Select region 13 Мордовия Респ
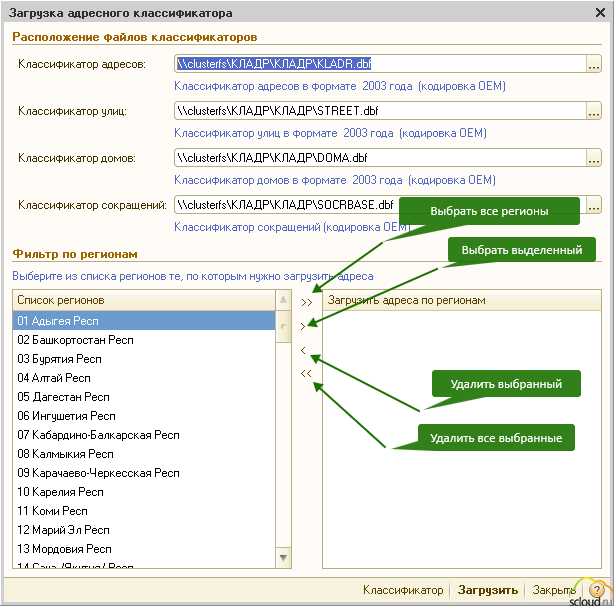The height and width of the screenshot is (606, 614). (144, 549)
